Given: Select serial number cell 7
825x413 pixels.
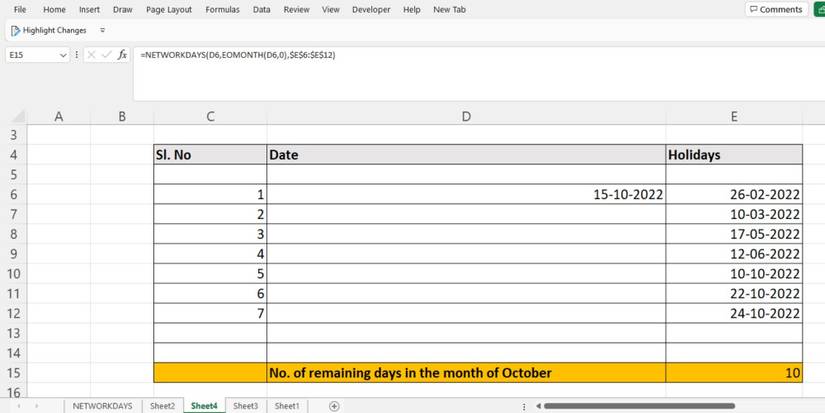Looking at the screenshot, I should click(x=210, y=314).
